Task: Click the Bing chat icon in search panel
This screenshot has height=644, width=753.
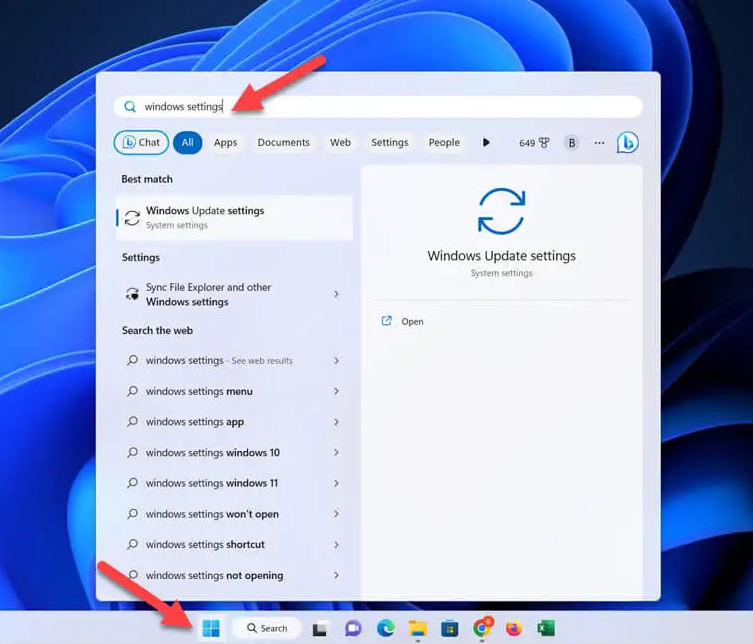Action: point(627,143)
